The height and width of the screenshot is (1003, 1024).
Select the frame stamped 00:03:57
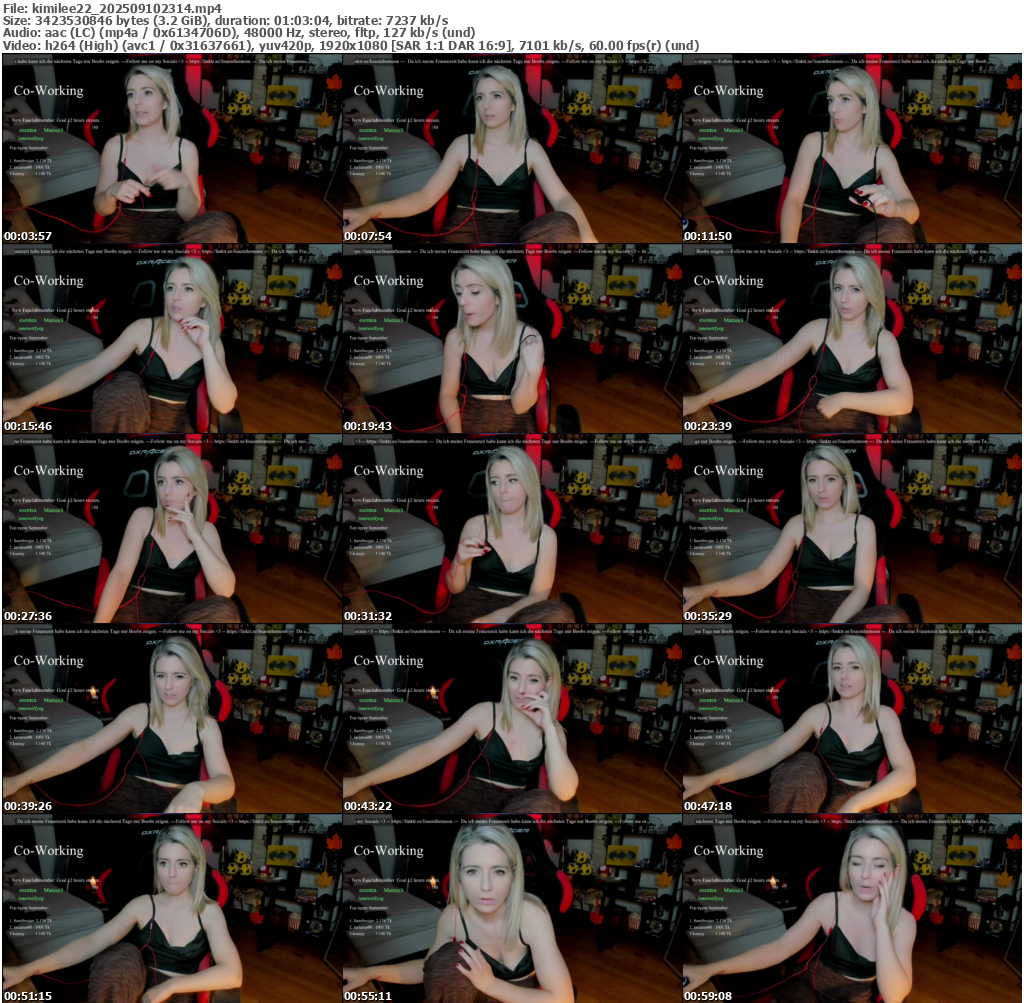172,149
